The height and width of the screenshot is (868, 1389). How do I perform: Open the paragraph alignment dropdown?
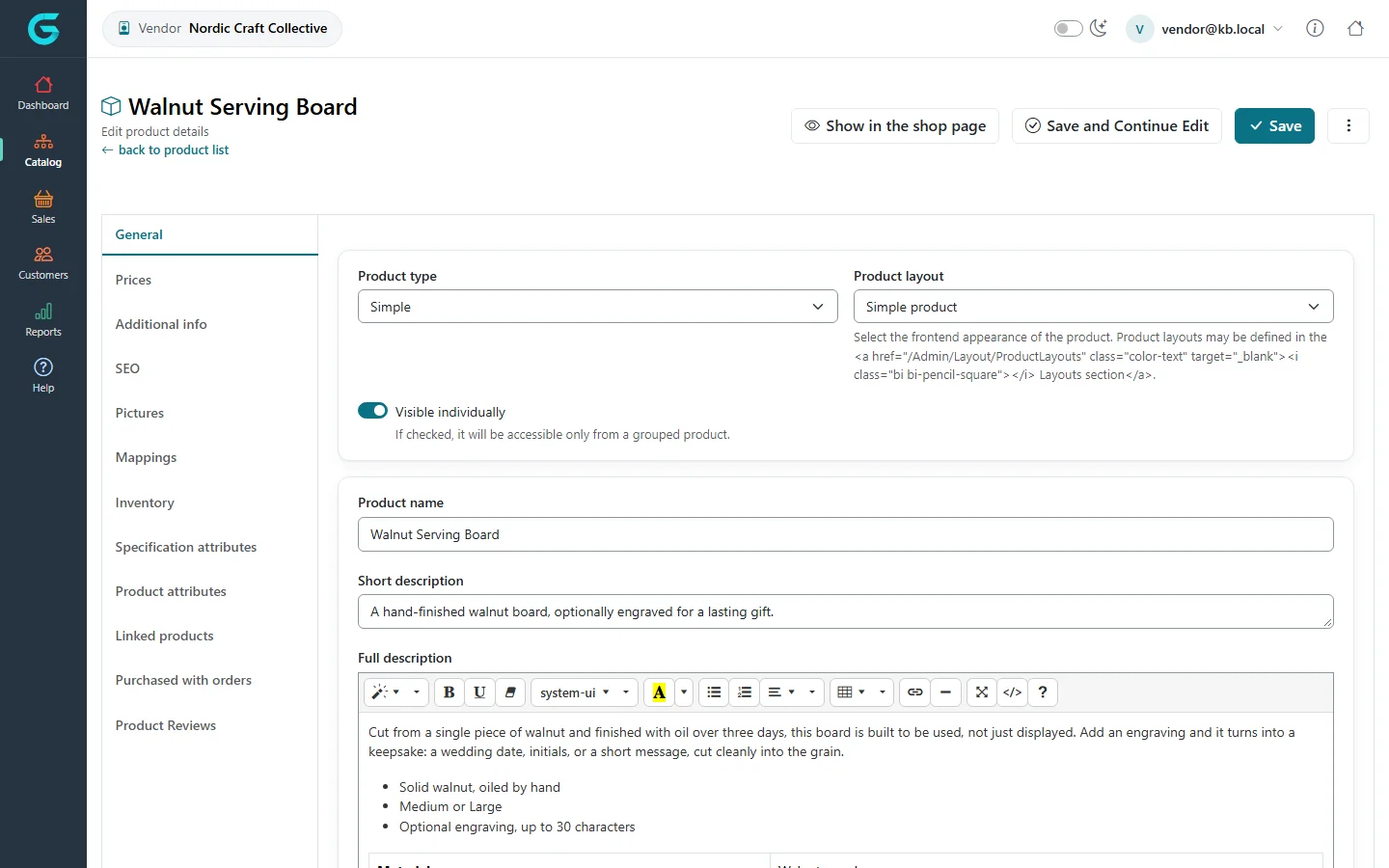(792, 692)
